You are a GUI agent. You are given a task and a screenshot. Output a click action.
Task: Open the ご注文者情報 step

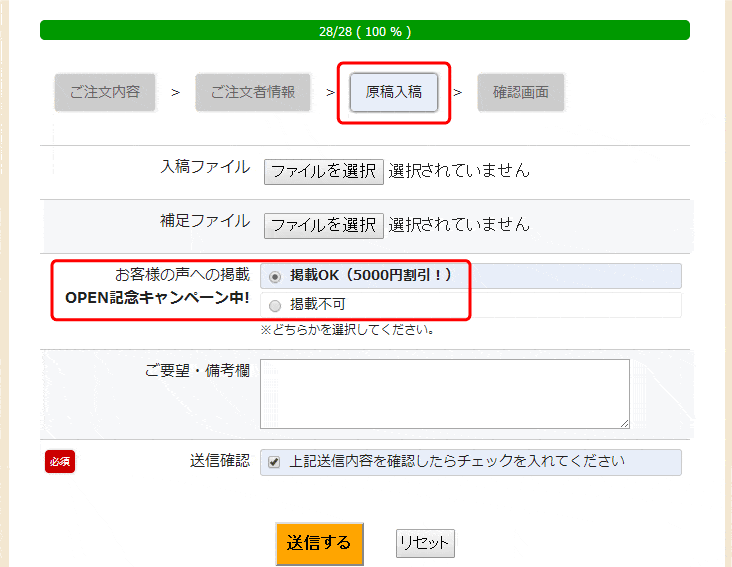(253, 92)
